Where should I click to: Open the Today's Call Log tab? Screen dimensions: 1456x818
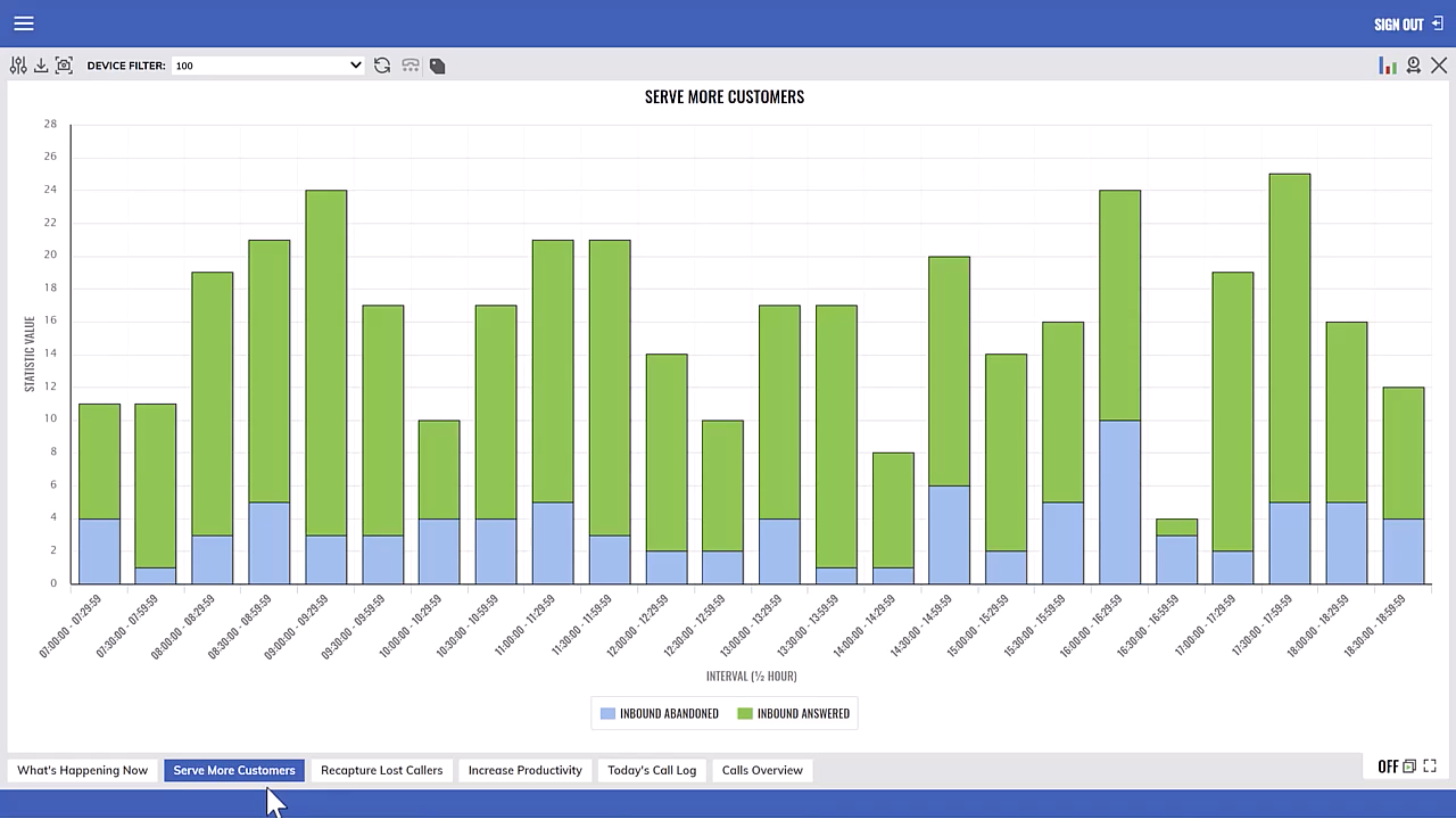[652, 770]
